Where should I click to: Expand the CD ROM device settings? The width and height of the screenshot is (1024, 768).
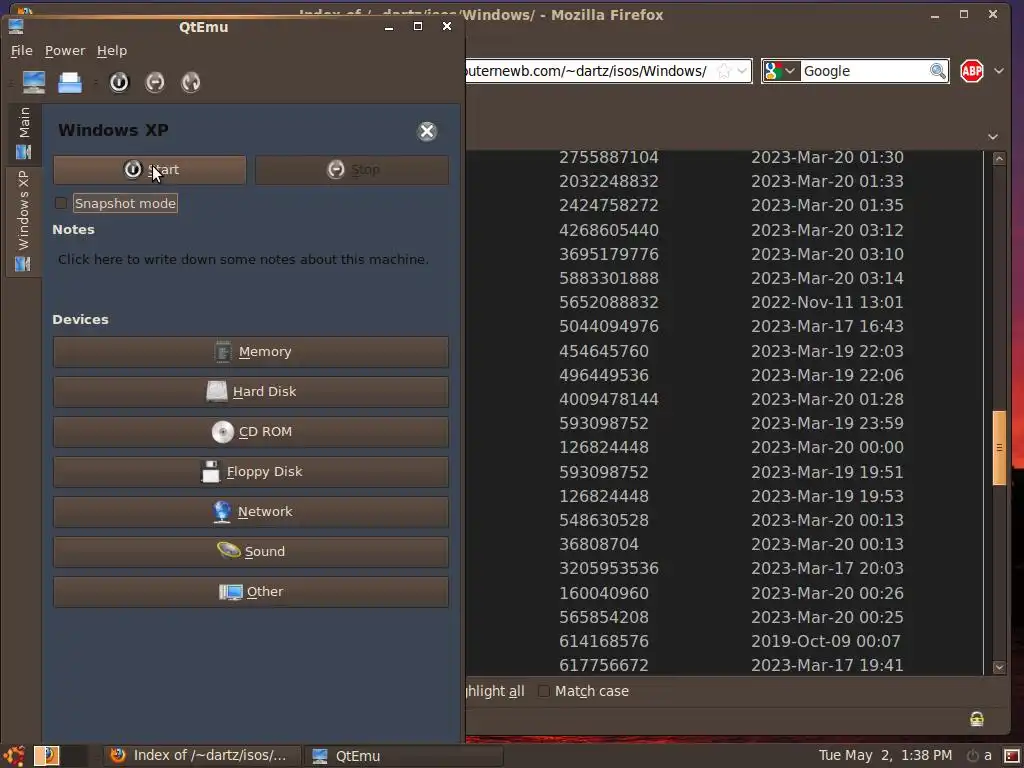click(x=251, y=432)
